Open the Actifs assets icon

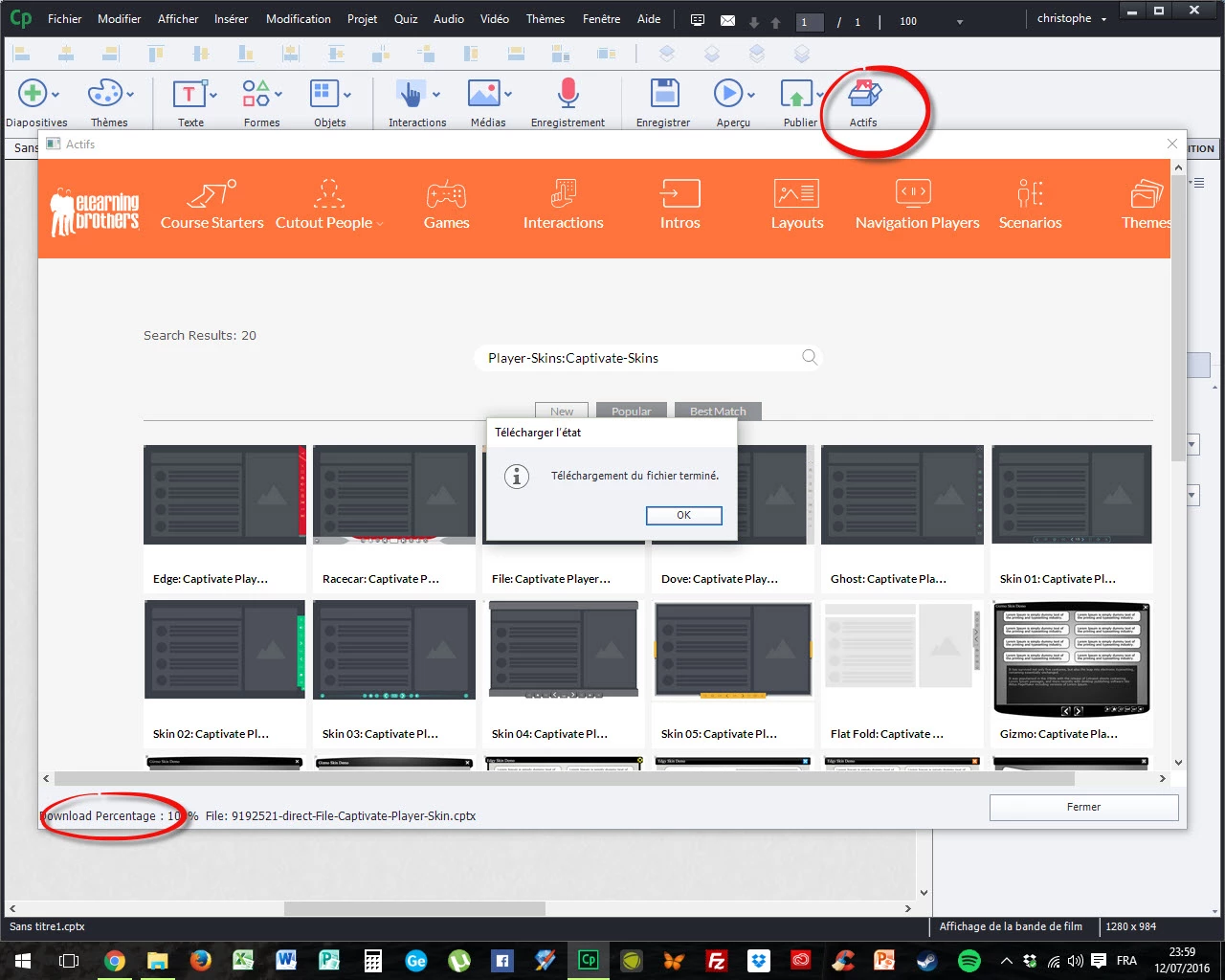tap(864, 94)
